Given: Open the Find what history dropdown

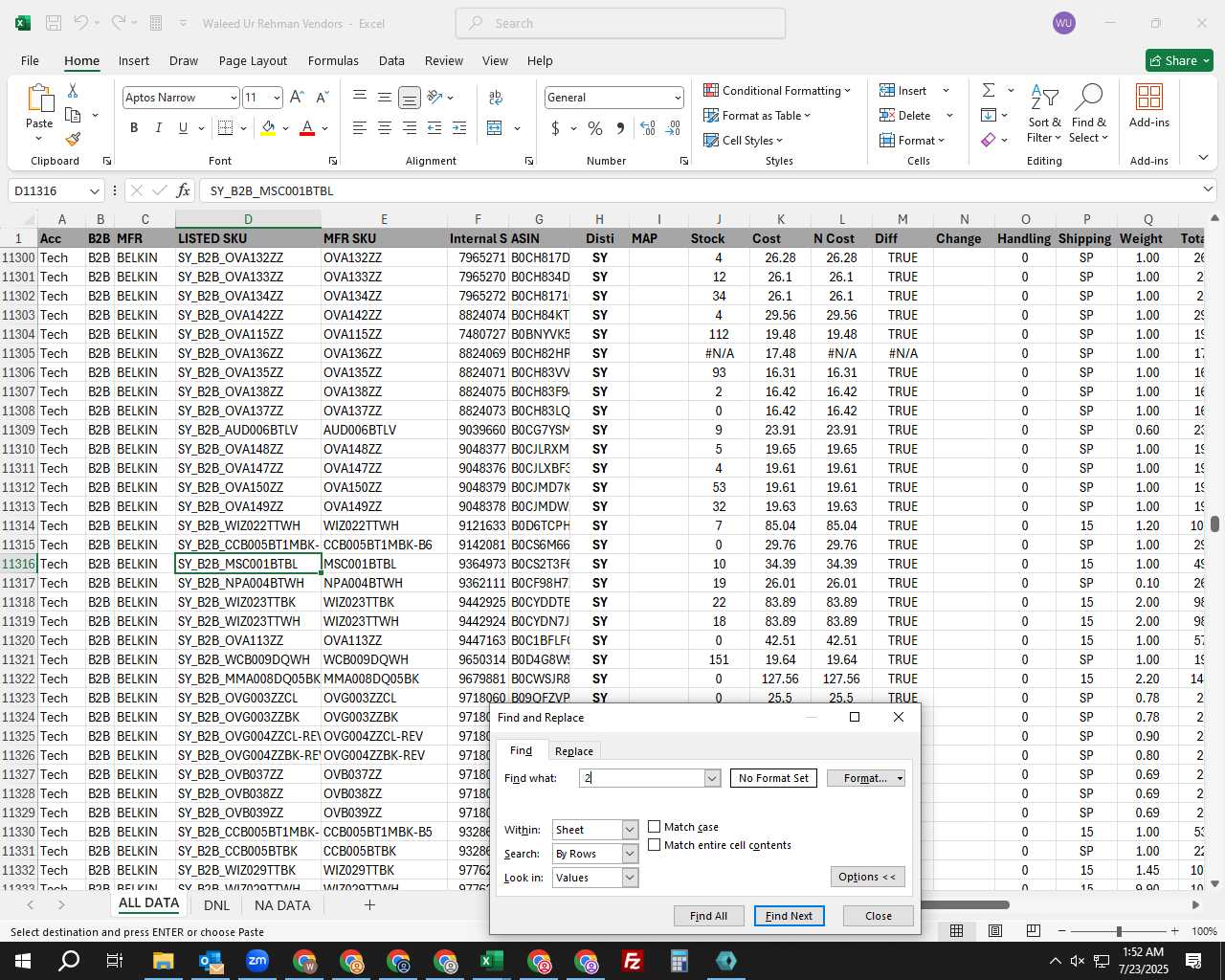Looking at the screenshot, I should [712, 778].
